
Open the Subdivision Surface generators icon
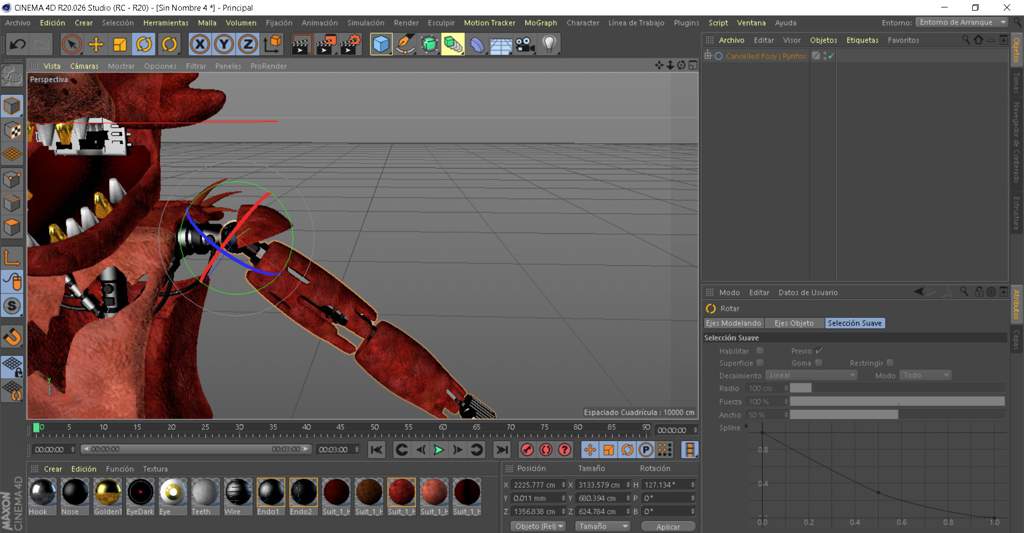[x=429, y=44]
